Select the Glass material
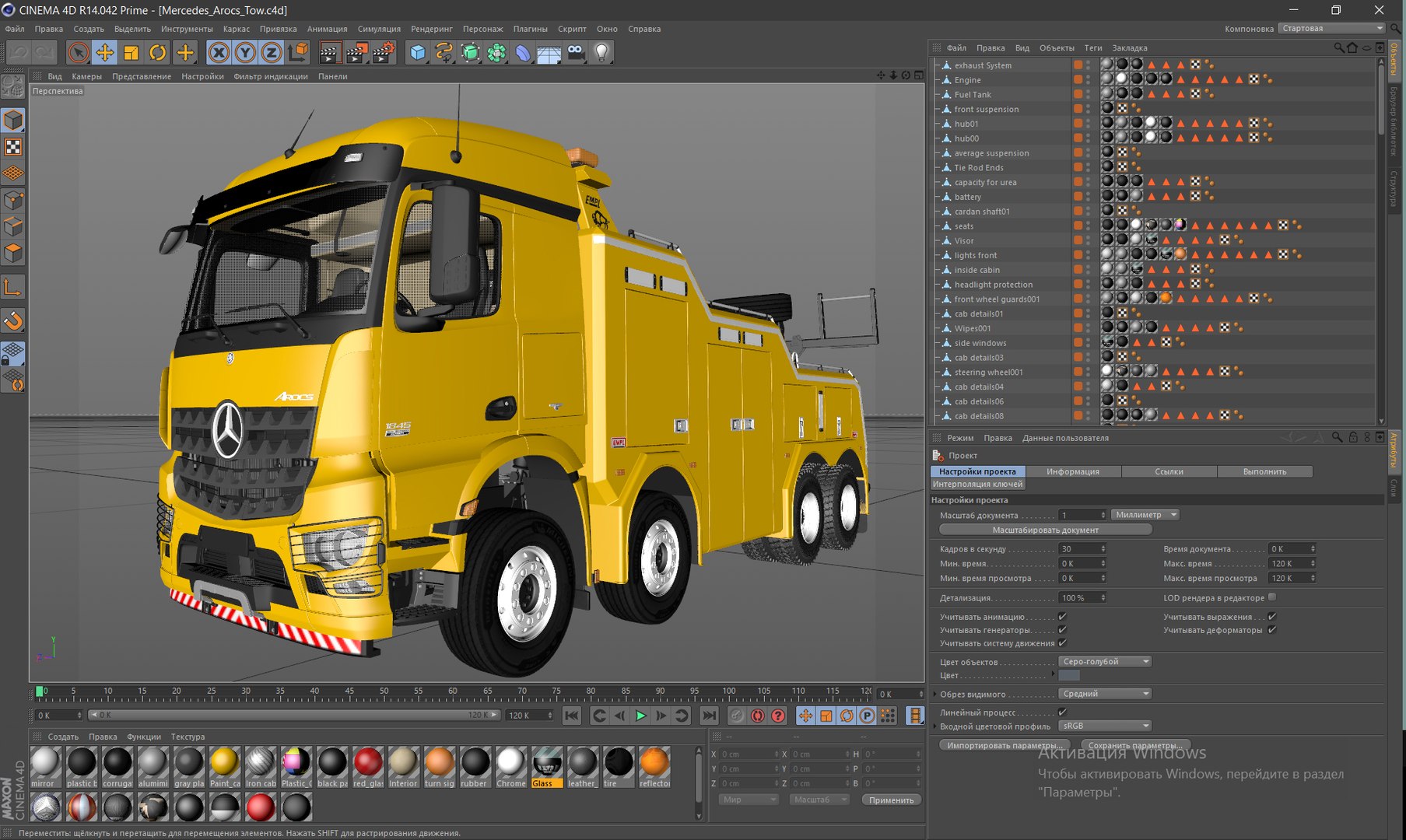 click(547, 767)
